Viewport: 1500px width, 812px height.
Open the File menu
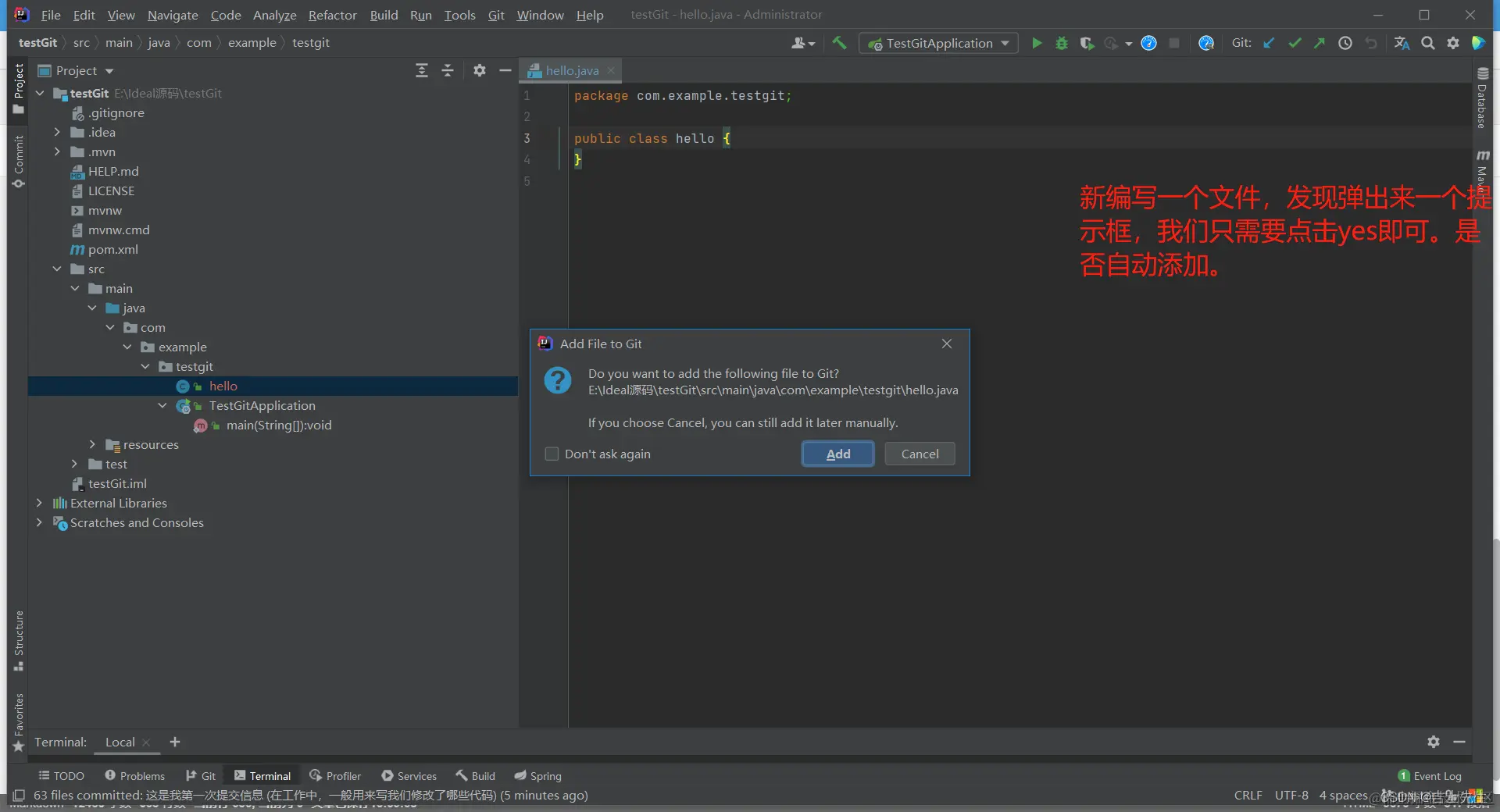51,15
